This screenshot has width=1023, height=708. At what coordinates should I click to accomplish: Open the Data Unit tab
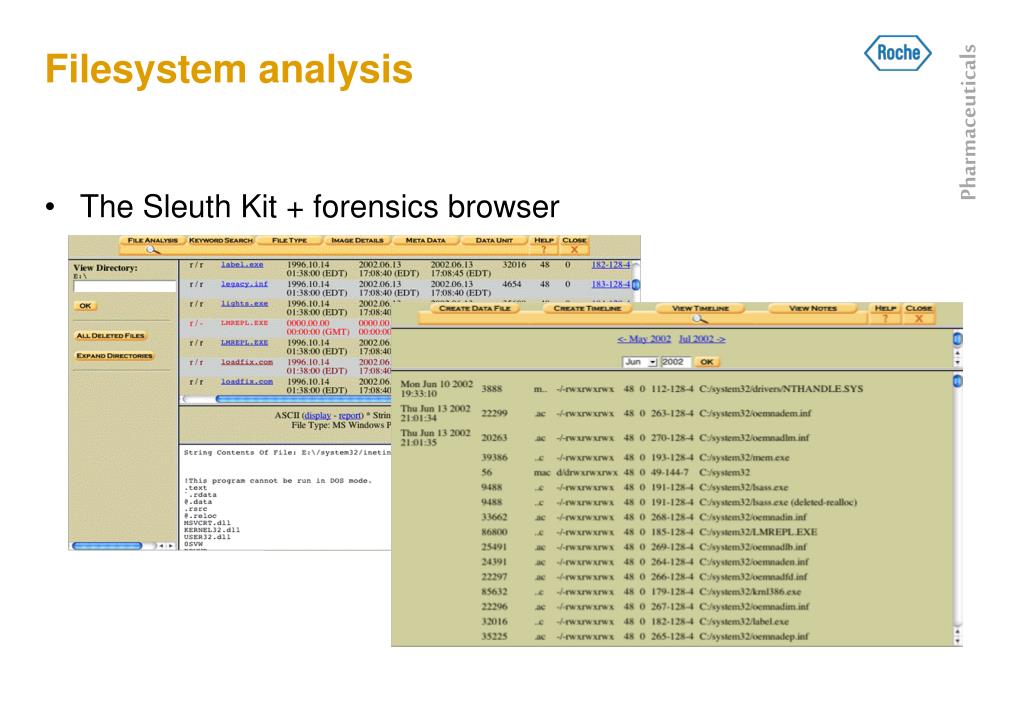click(x=494, y=240)
